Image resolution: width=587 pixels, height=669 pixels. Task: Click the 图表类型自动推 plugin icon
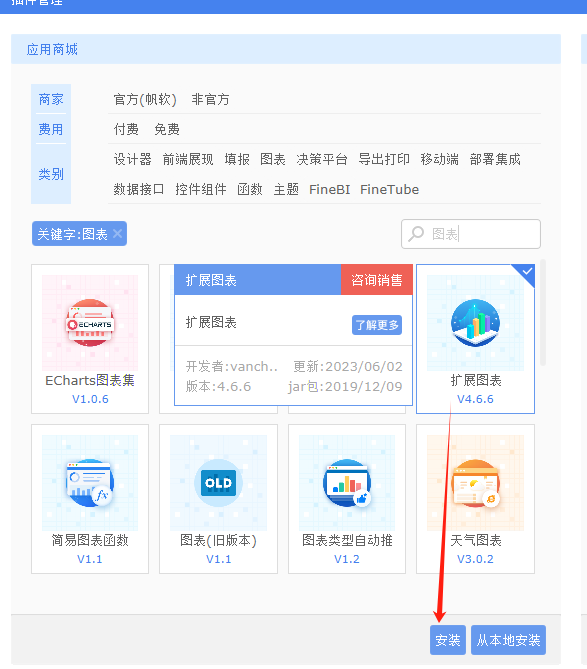tap(347, 483)
